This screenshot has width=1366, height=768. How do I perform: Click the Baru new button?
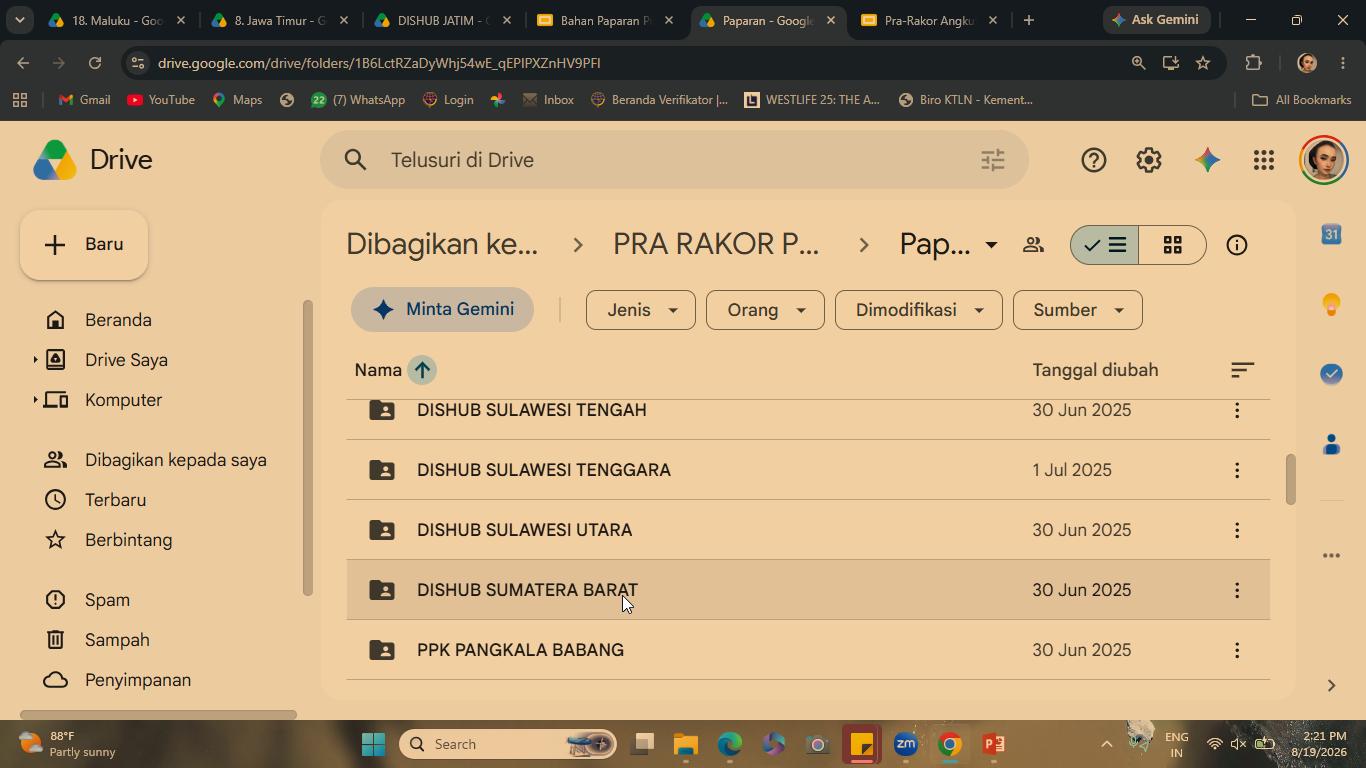(x=84, y=245)
